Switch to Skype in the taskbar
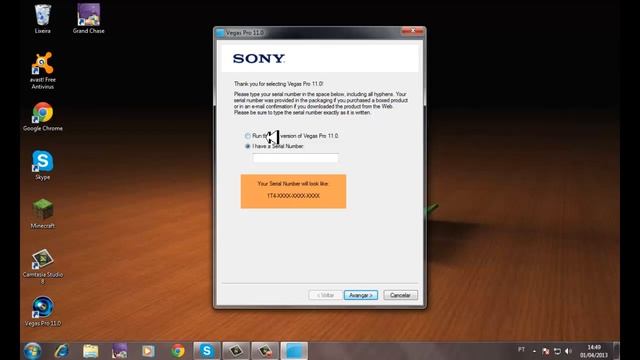 coord(207,351)
